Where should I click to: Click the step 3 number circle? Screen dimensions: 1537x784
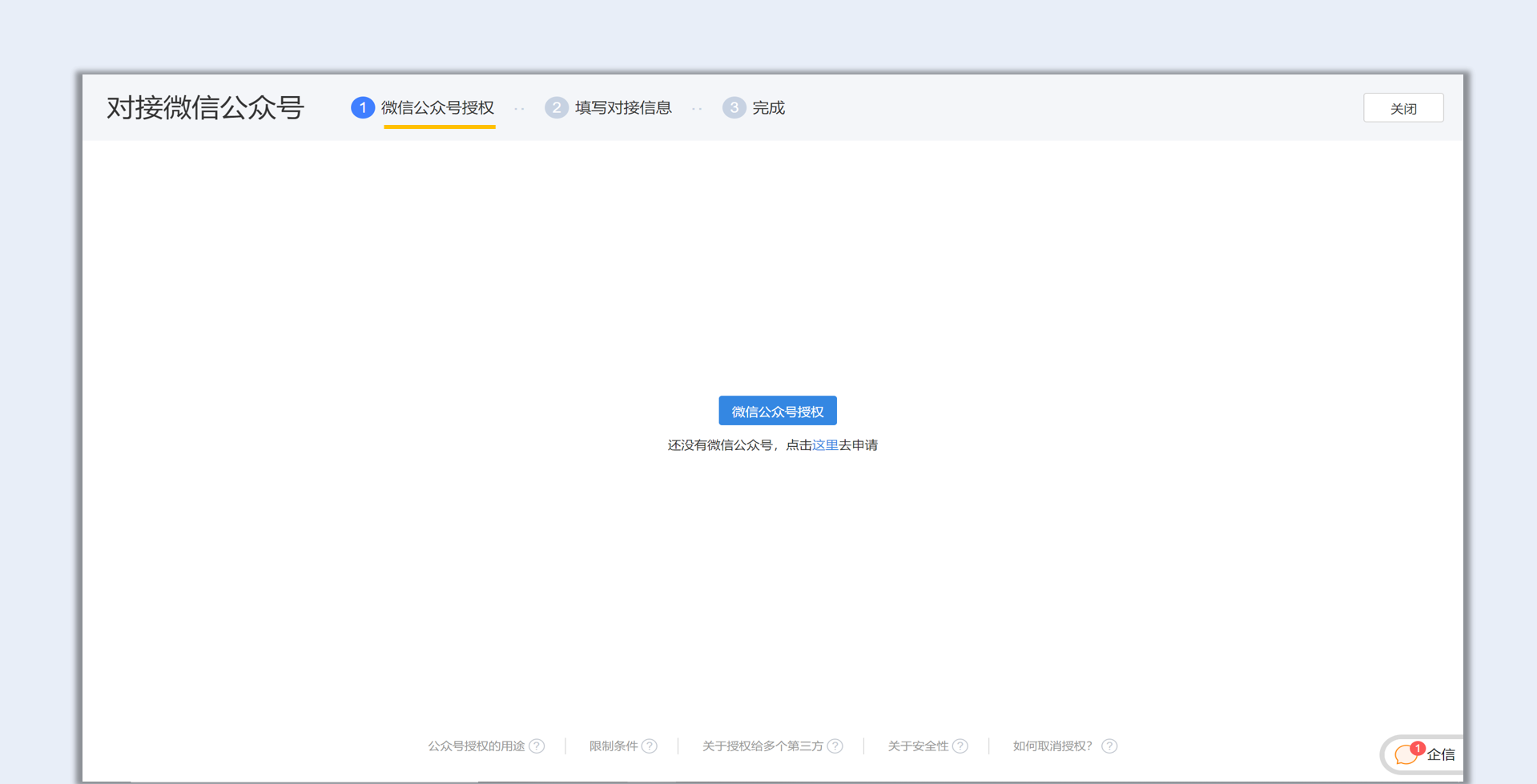(x=734, y=107)
